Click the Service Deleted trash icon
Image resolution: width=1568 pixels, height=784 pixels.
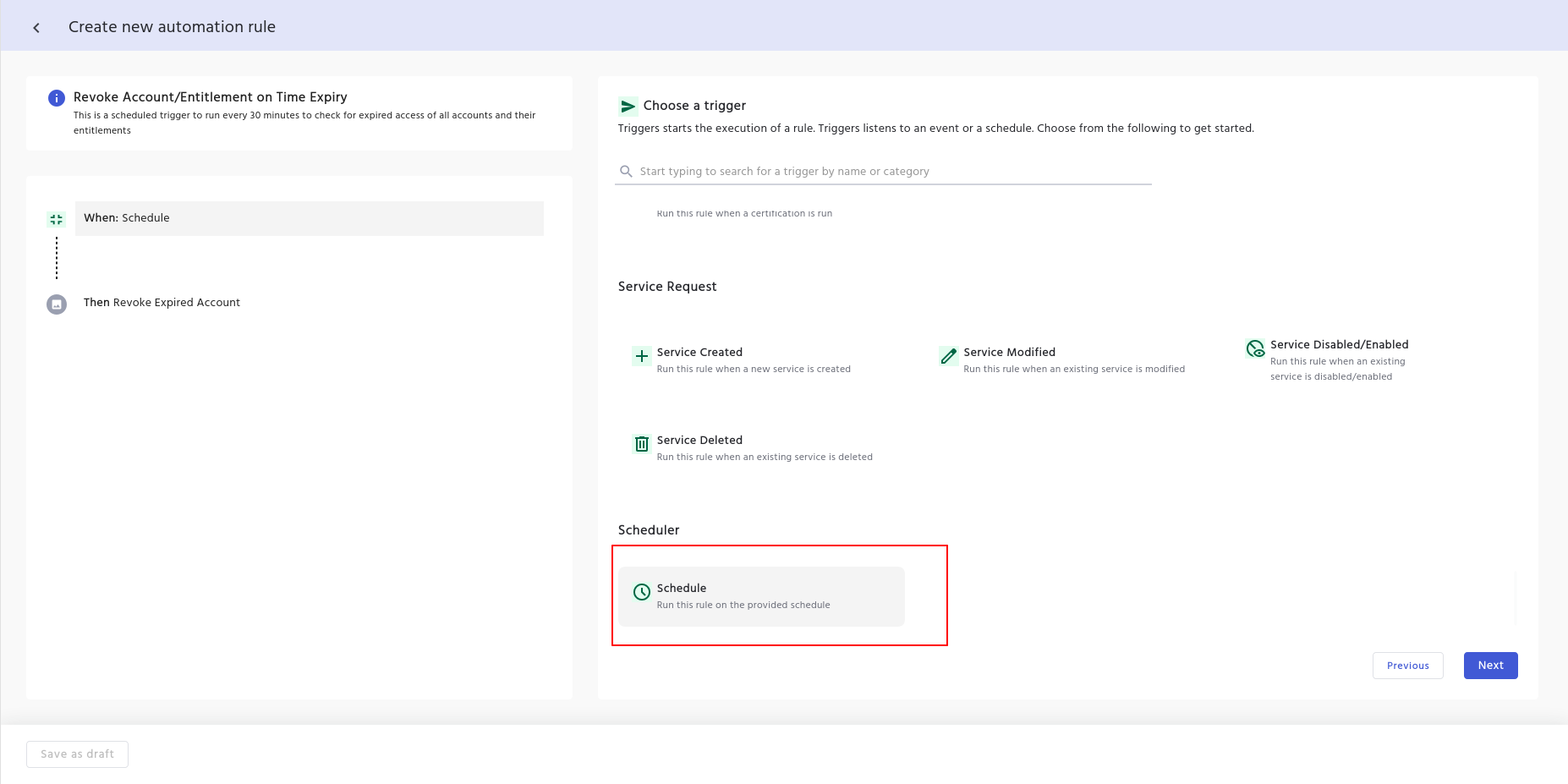(x=642, y=444)
